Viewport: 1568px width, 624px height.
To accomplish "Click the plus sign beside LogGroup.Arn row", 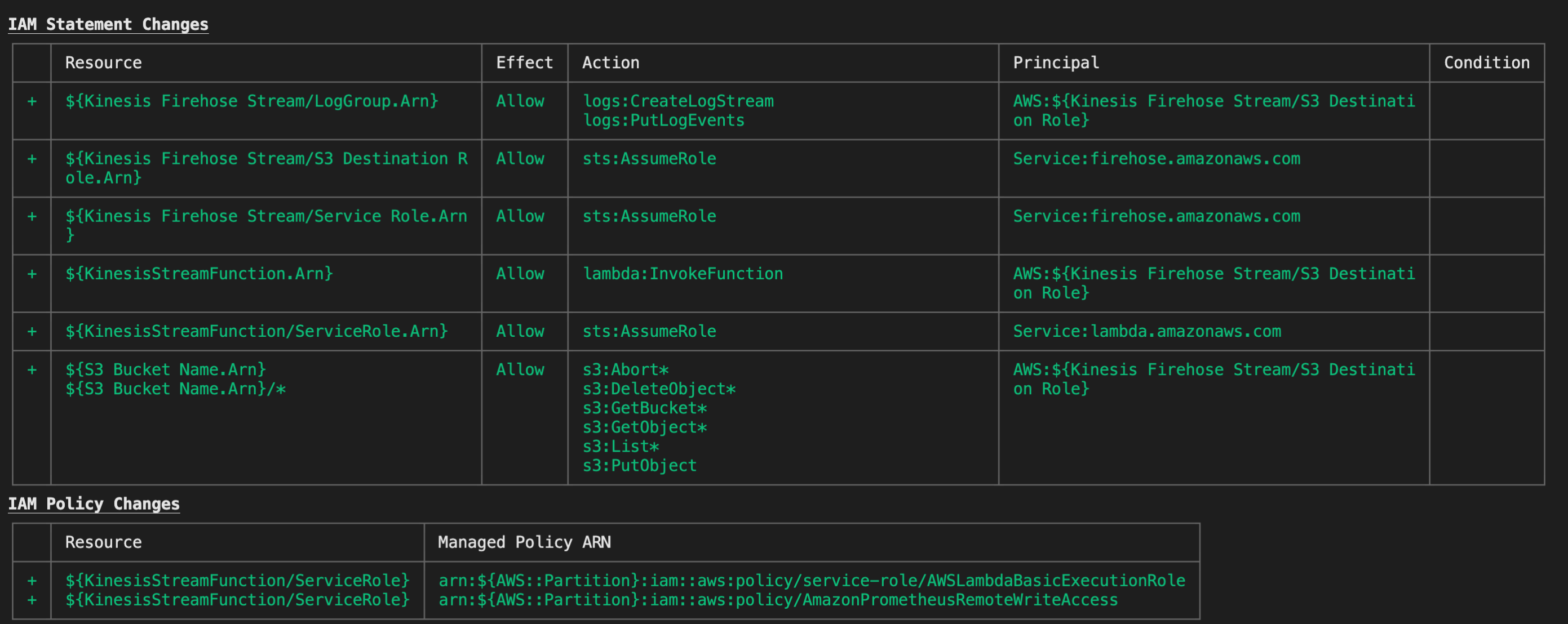I will 32,101.
